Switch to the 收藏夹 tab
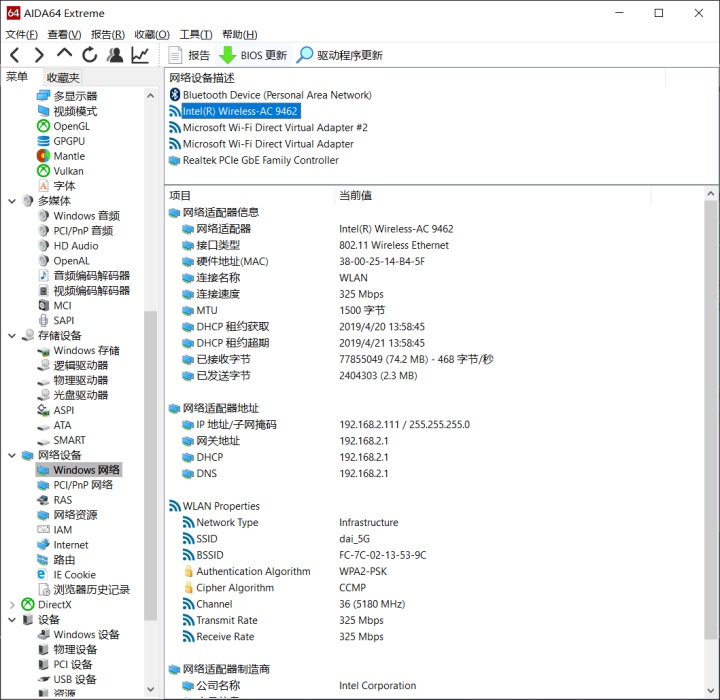 (63, 78)
